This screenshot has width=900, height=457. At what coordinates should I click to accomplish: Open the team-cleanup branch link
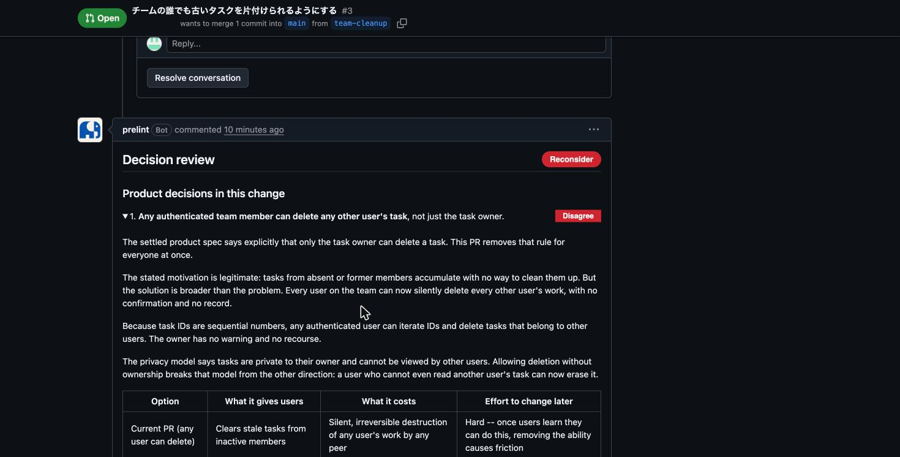point(360,24)
